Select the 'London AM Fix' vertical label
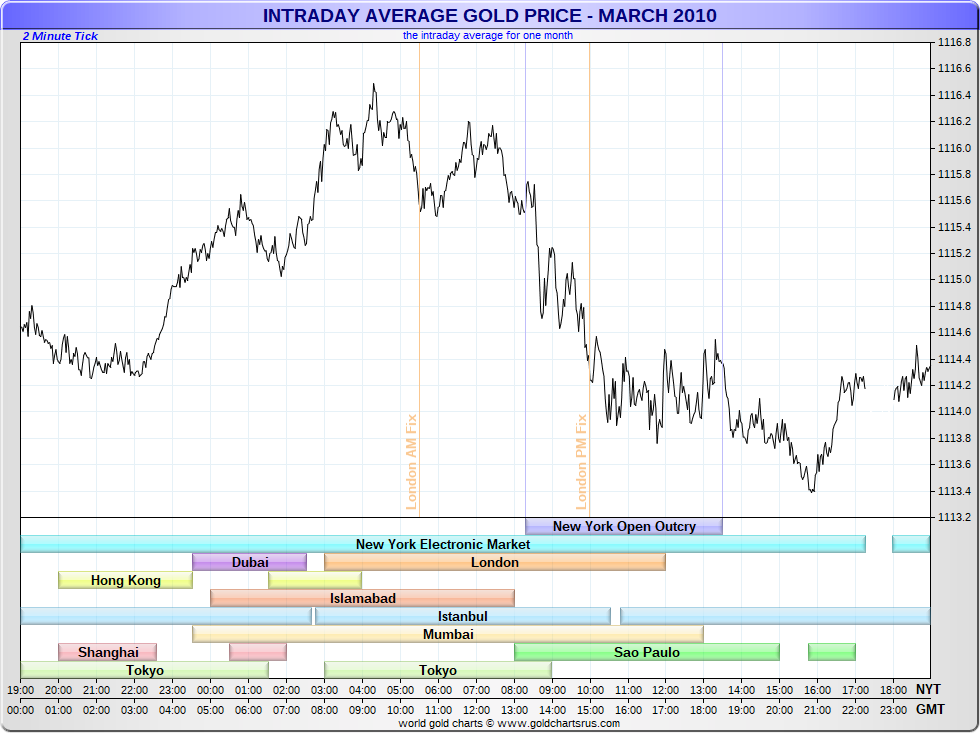 [x=411, y=461]
